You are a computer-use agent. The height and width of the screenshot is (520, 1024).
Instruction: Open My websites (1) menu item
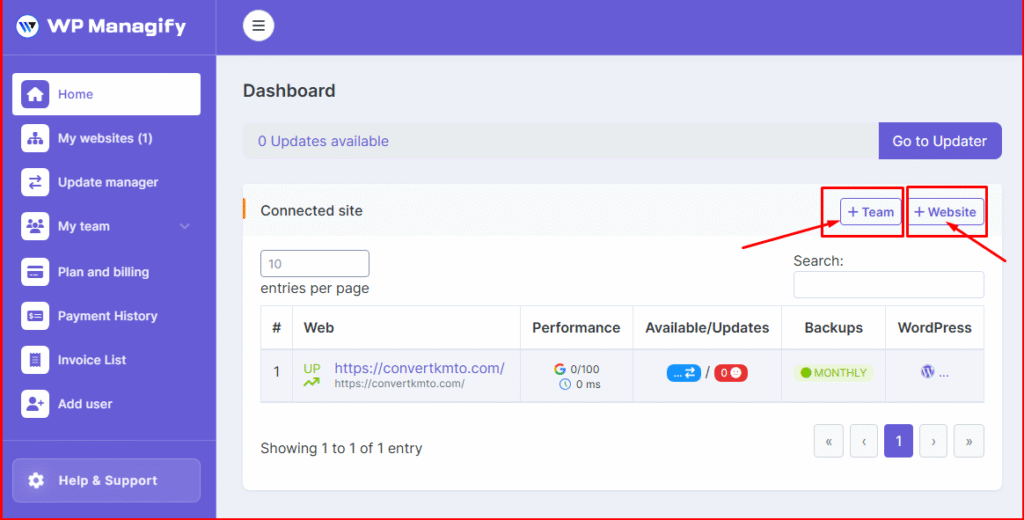[x=106, y=138]
